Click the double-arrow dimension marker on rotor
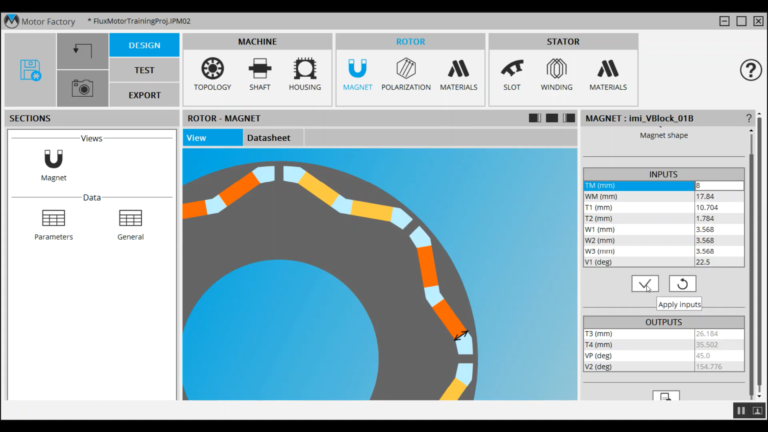768x432 pixels. pos(461,335)
